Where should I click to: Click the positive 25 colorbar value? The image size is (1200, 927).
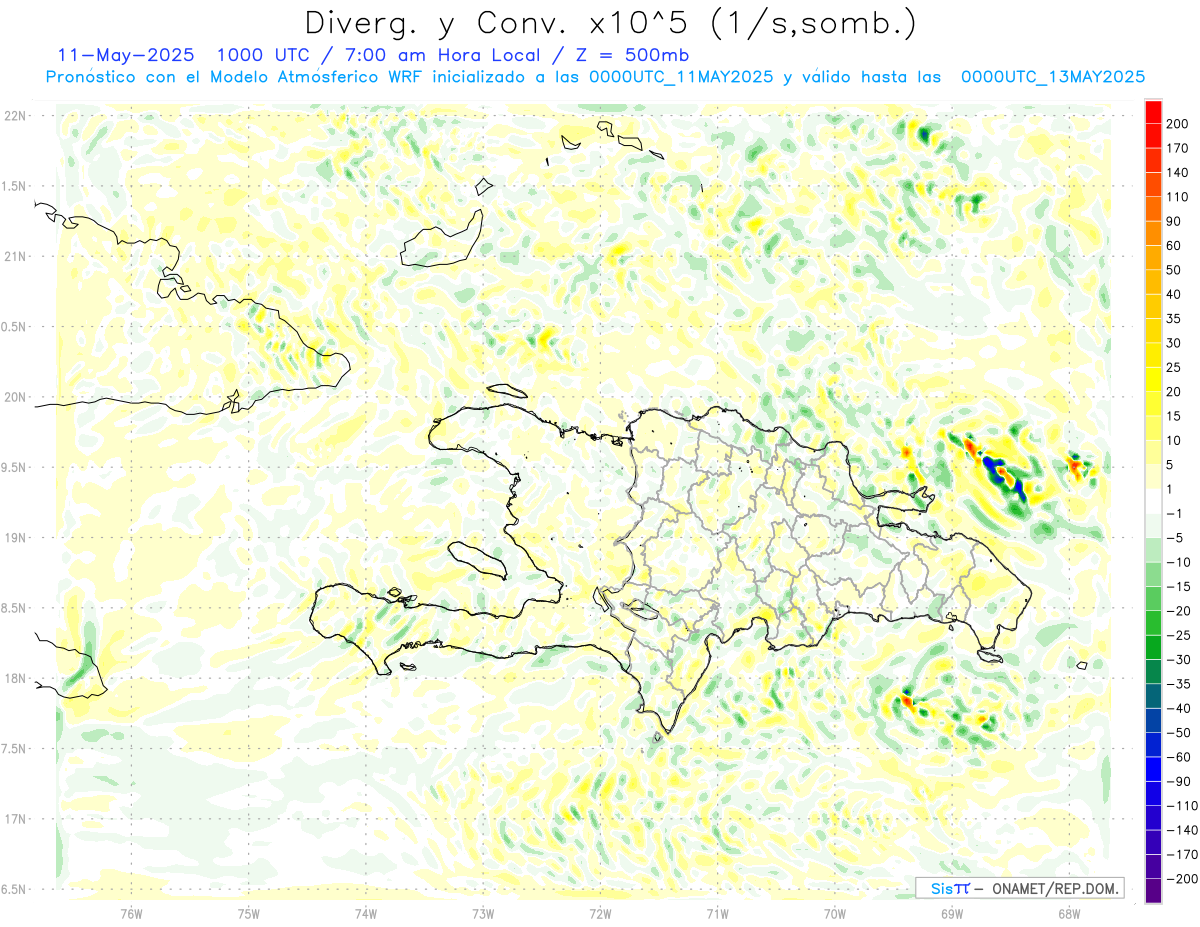[1174, 367]
